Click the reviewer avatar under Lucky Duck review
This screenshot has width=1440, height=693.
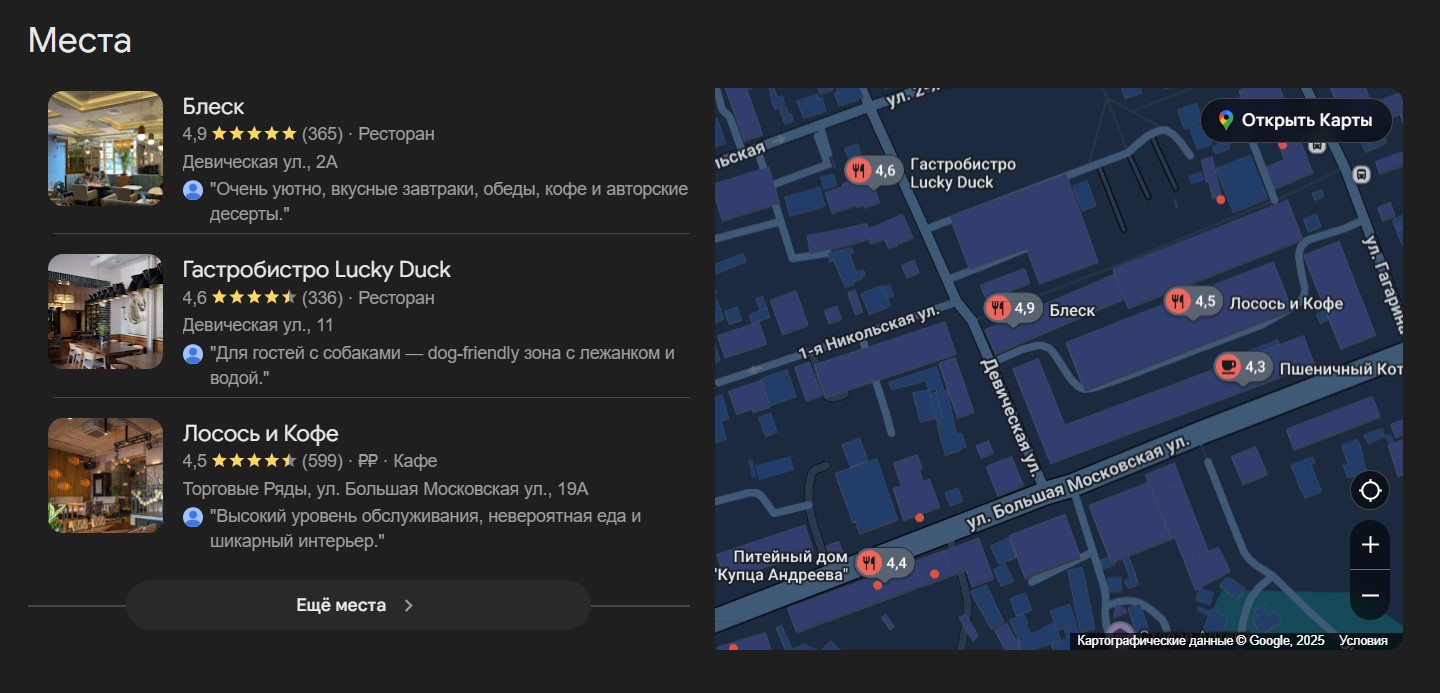tap(193, 354)
